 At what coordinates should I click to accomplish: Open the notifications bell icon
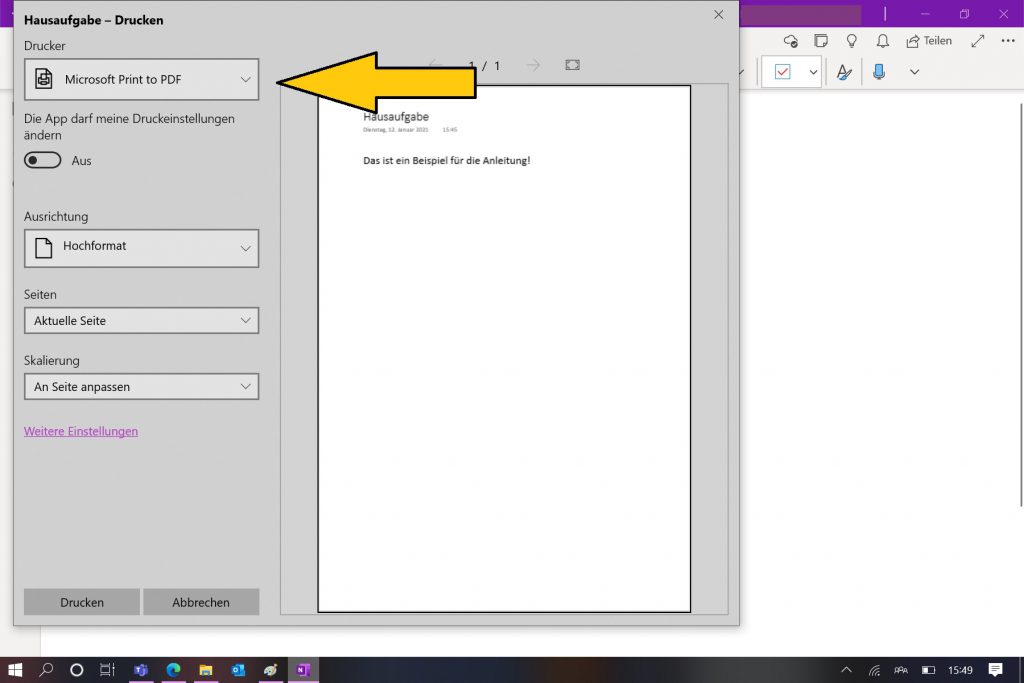[x=882, y=41]
